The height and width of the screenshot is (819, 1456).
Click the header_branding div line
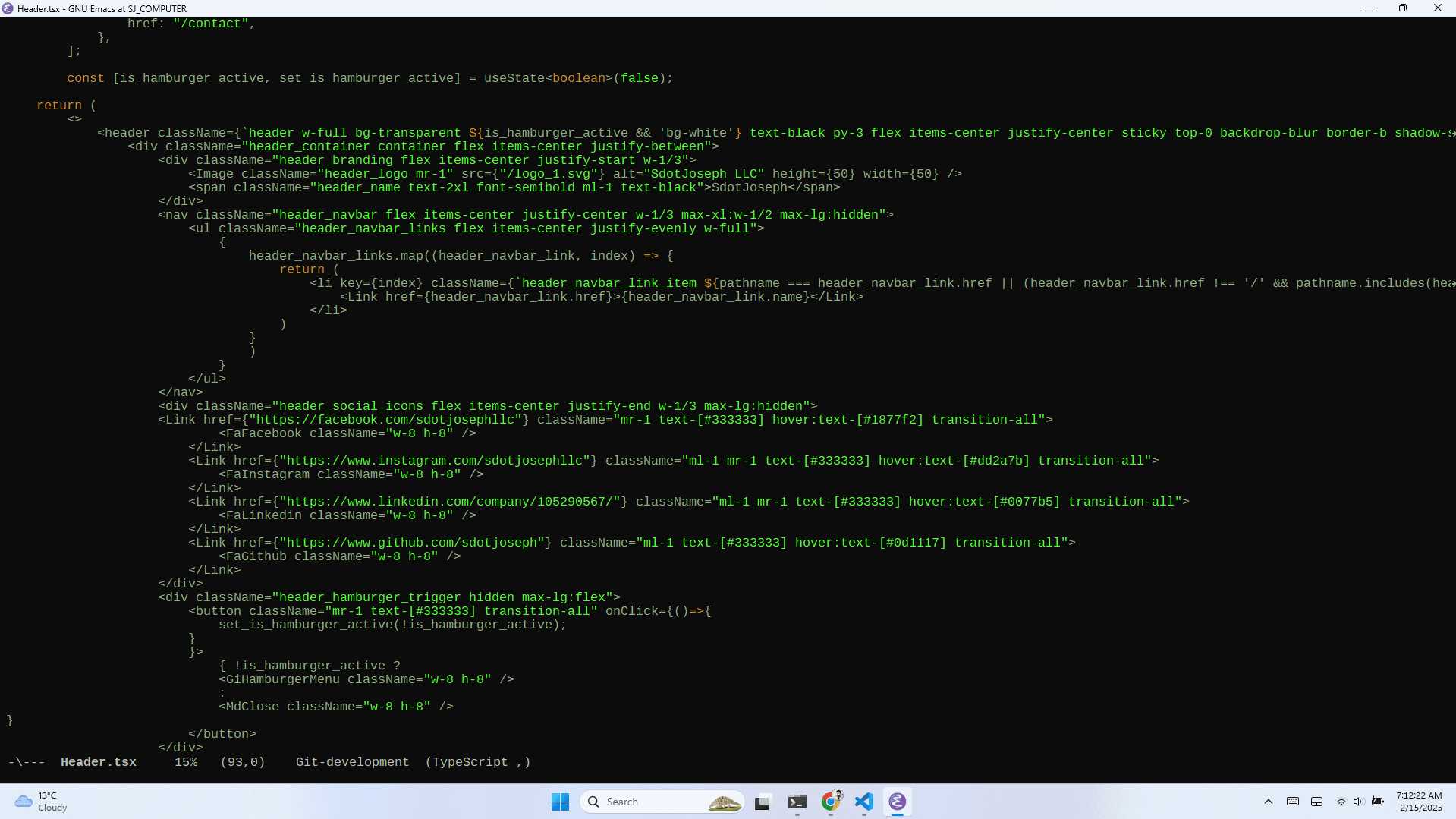[x=427, y=160]
